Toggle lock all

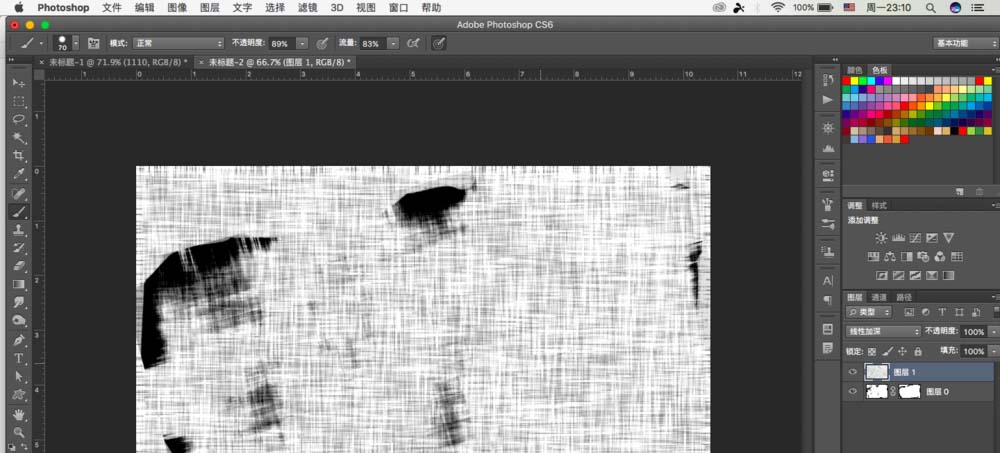[918, 352]
